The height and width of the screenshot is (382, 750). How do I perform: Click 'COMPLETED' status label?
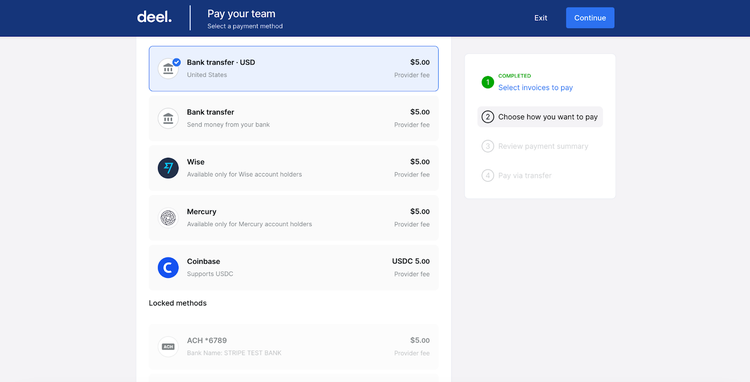(x=515, y=76)
